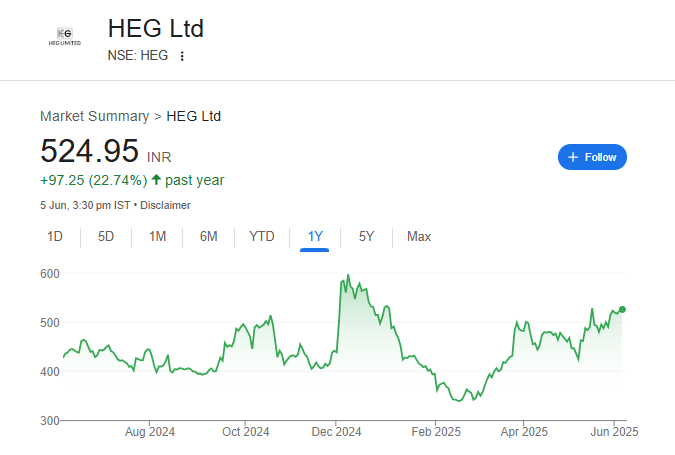Open the three-dot options menu beside NSE: HEG
The width and height of the screenshot is (675, 455).
[x=182, y=56]
